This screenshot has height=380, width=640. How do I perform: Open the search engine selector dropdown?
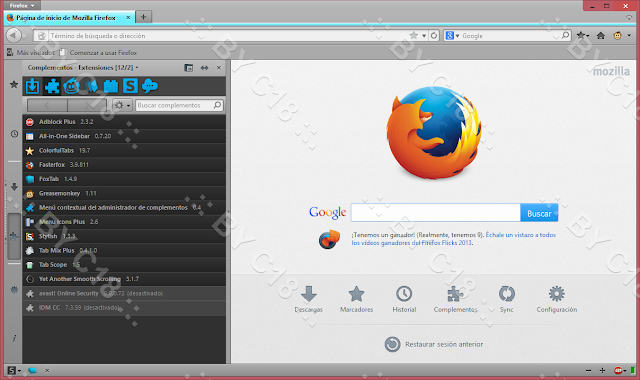click(452, 36)
